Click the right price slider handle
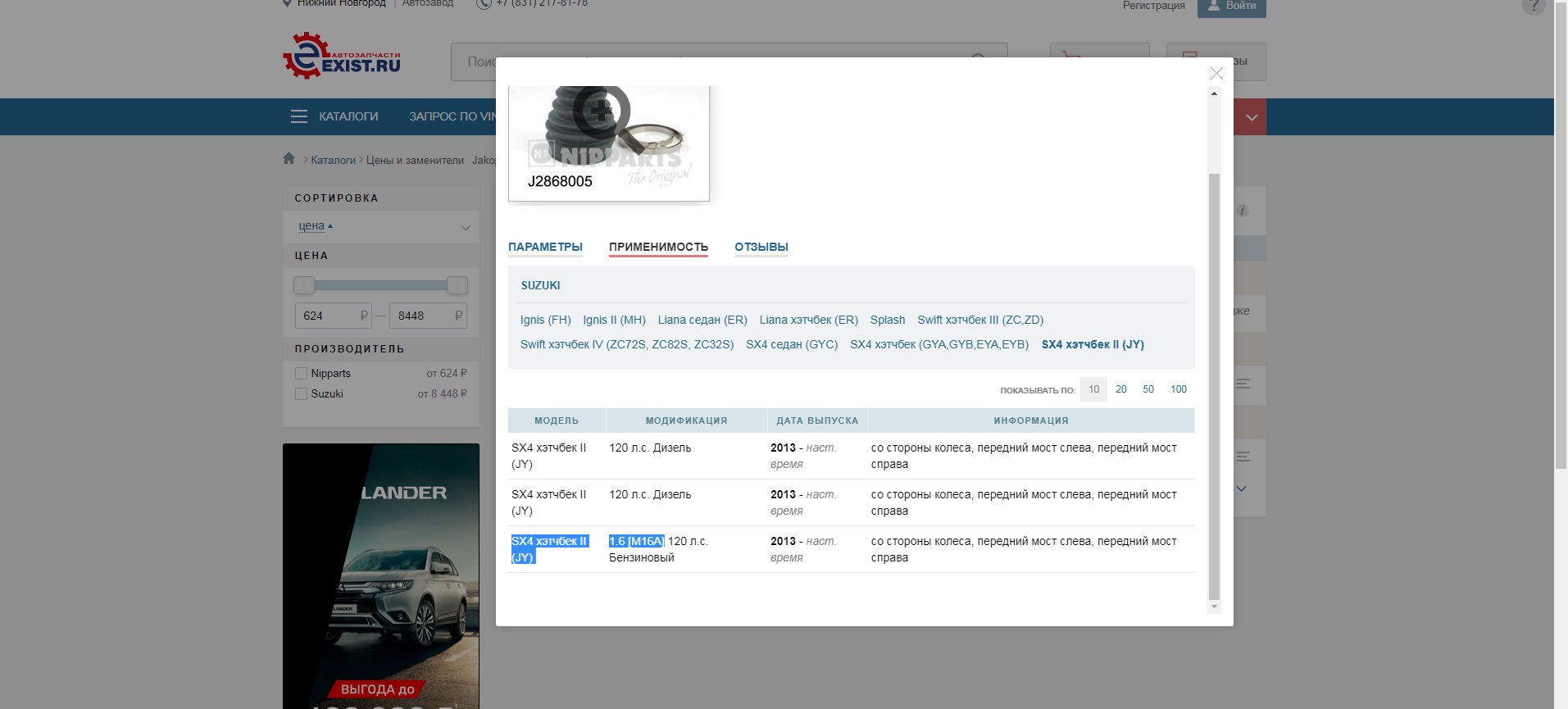Image resolution: width=1568 pixels, height=709 pixels. tap(457, 285)
